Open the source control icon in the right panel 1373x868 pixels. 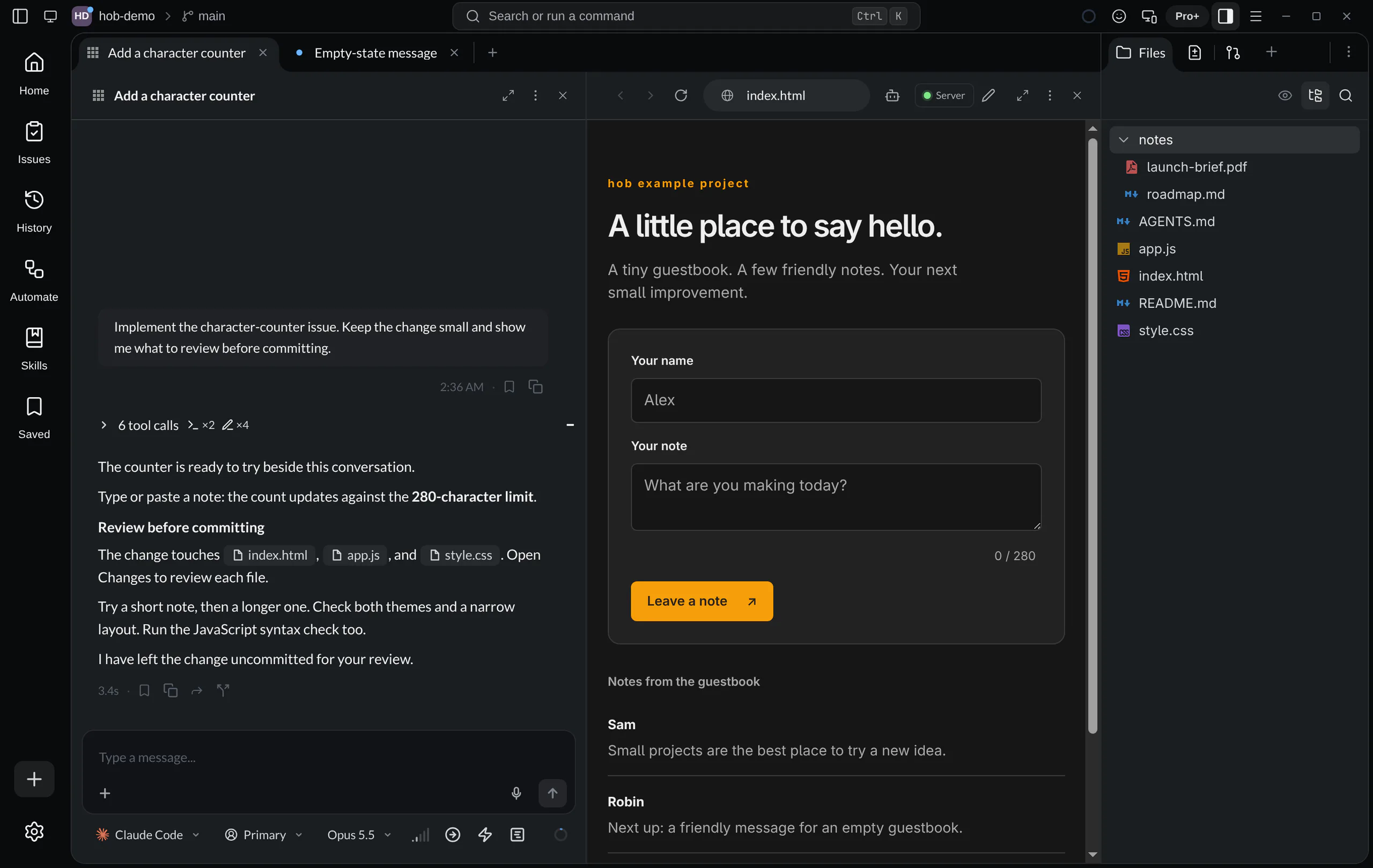click(x=1232, y=53)
